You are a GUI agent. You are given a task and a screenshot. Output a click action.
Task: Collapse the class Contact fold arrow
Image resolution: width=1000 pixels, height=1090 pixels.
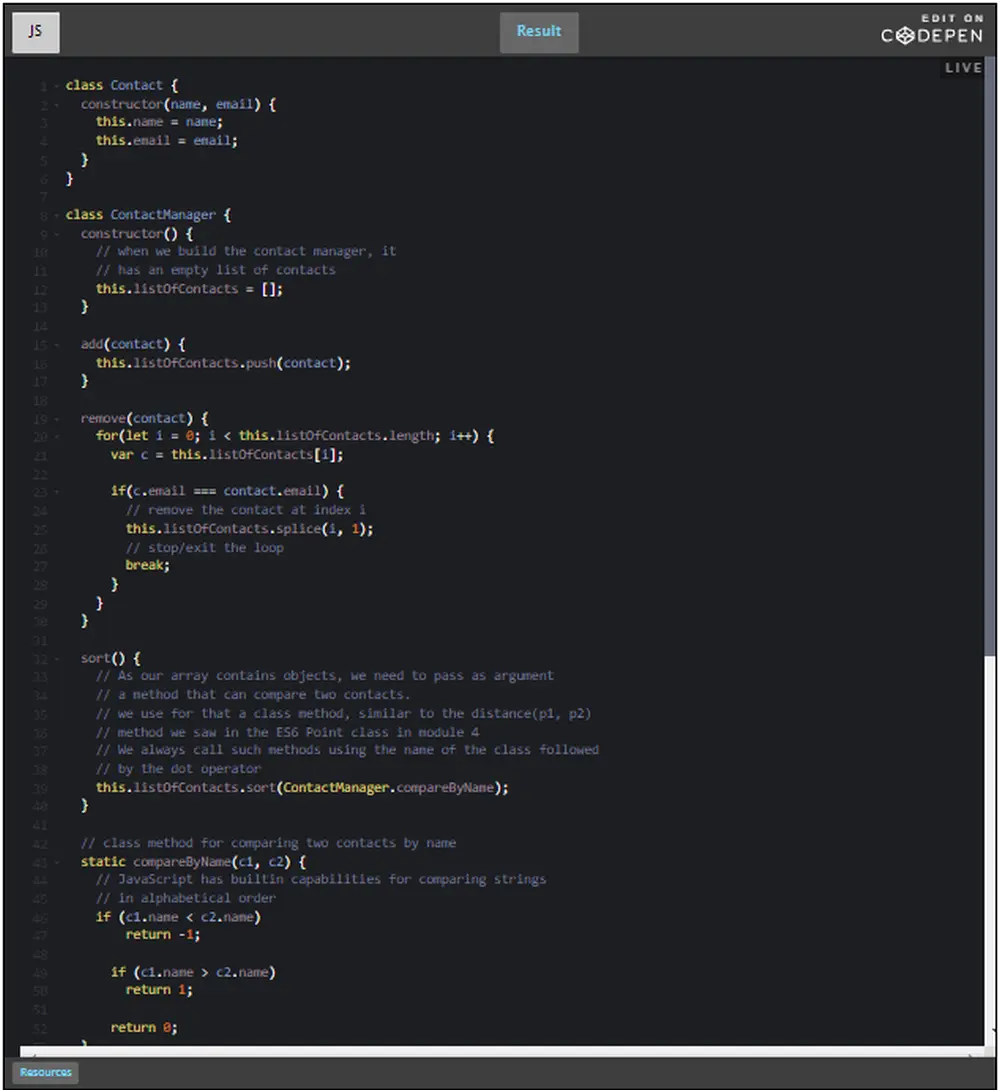click(56, 86)
